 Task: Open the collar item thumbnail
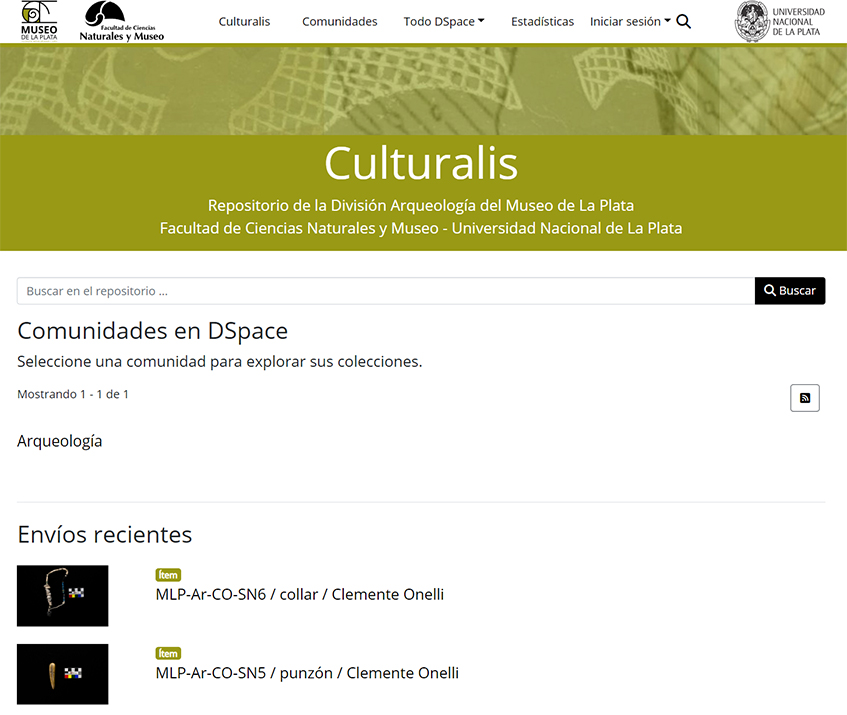63,596
